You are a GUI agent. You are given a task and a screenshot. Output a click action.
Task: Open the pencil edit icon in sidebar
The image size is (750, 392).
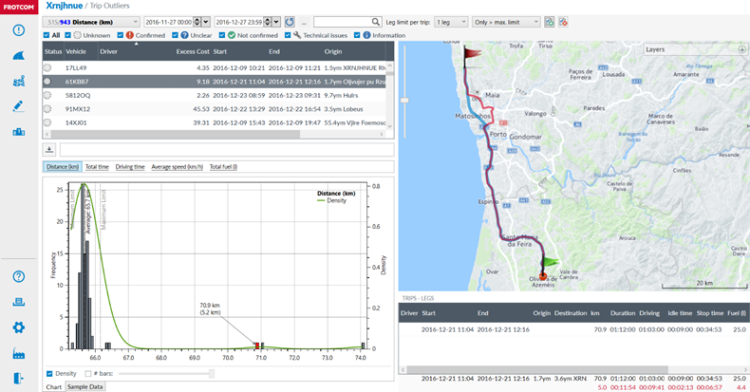pos(19,106)
